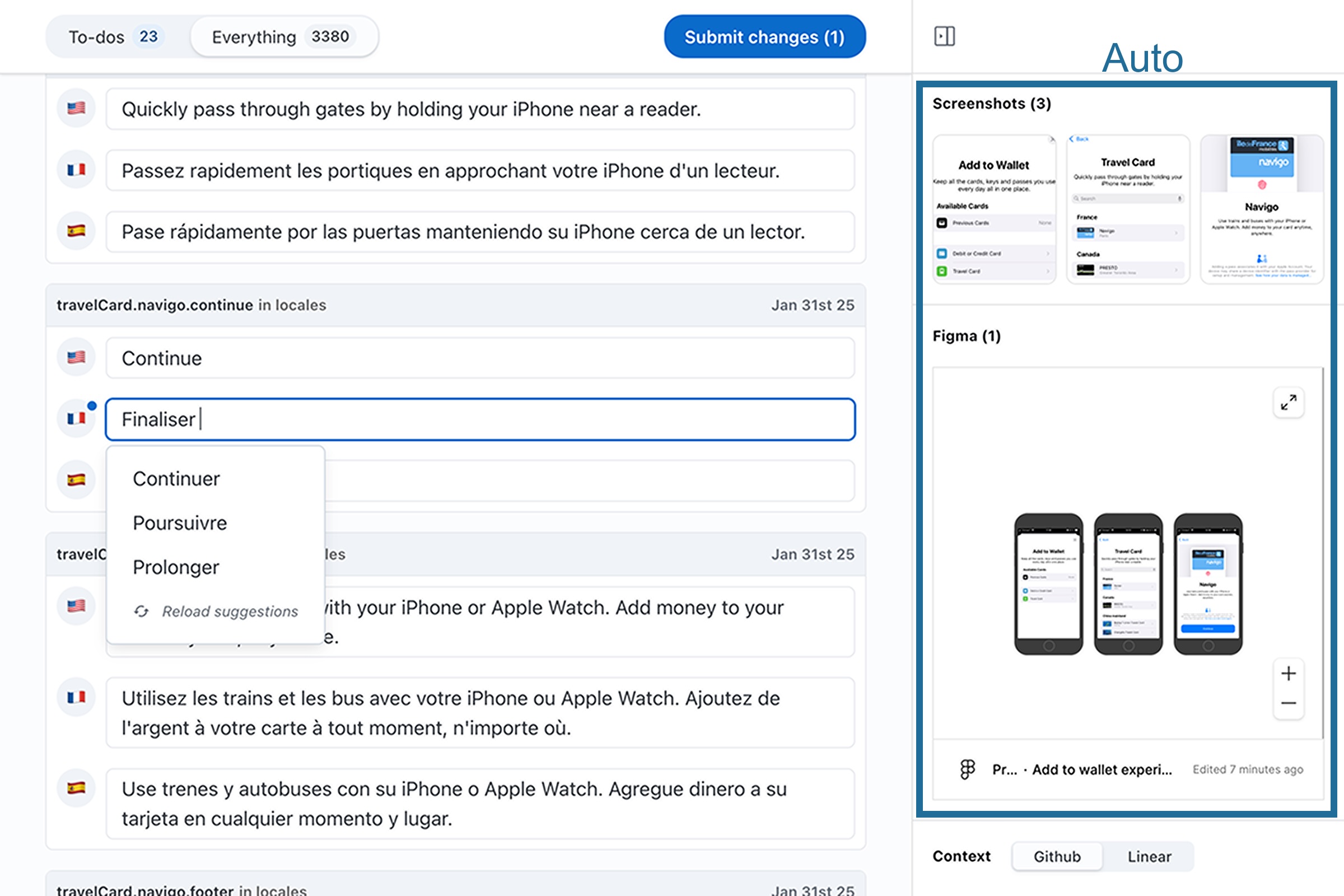Open Add to wallet experience Figma link

tap(1101, 769)
